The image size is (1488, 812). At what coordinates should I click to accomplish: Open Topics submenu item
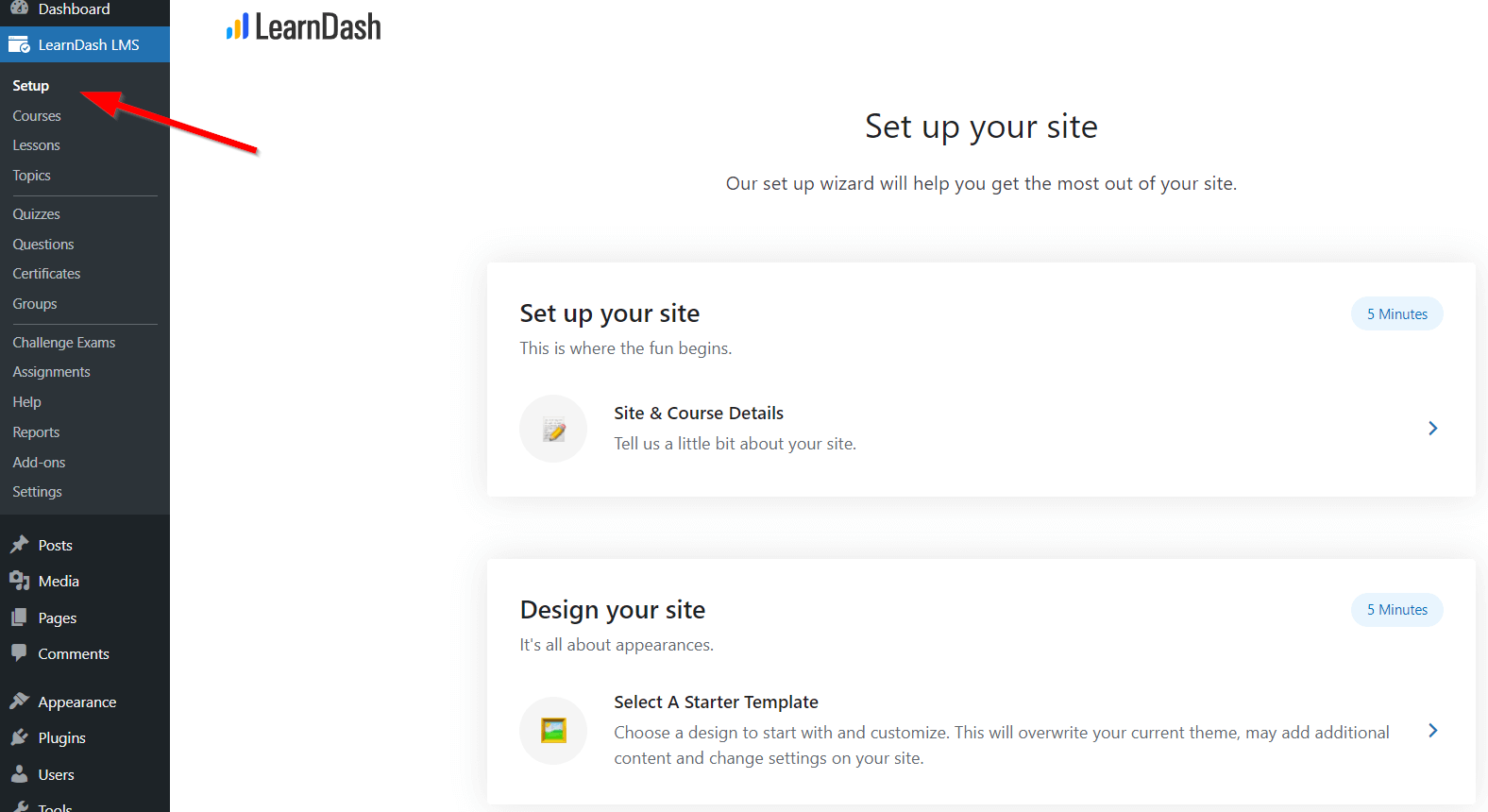(x=31, y=176)
